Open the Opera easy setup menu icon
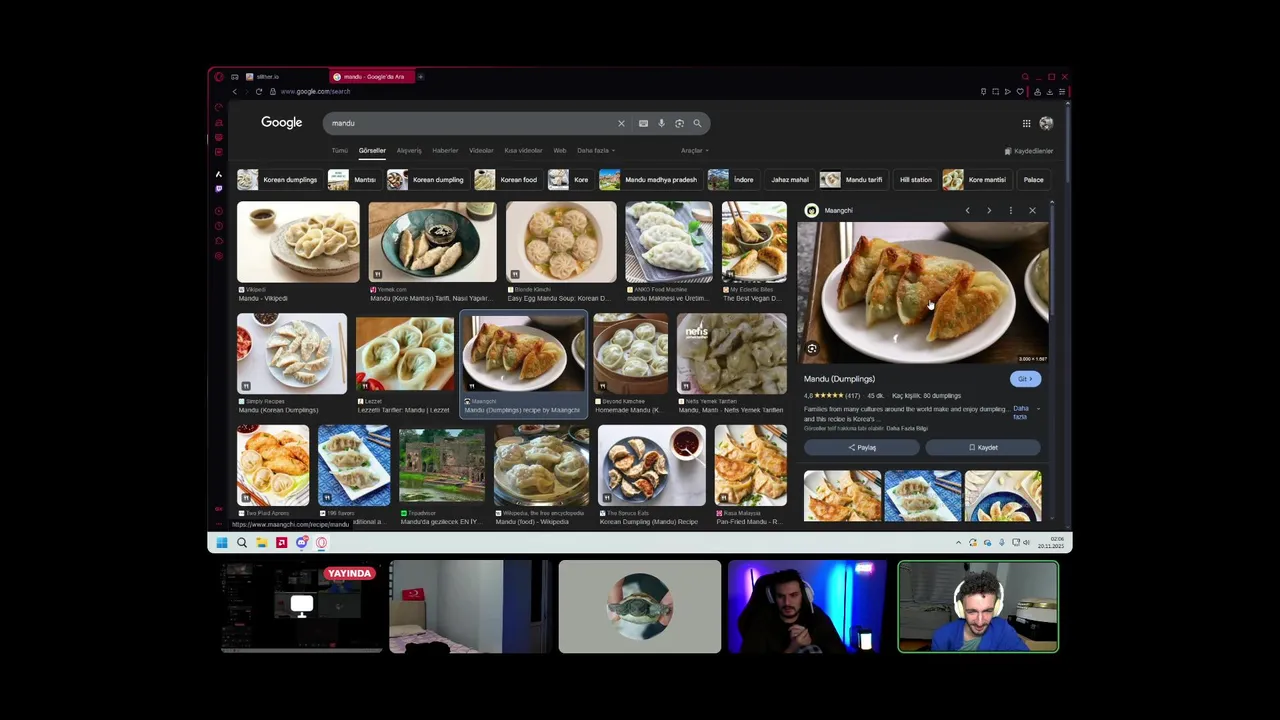 [x=1061, y=91]
